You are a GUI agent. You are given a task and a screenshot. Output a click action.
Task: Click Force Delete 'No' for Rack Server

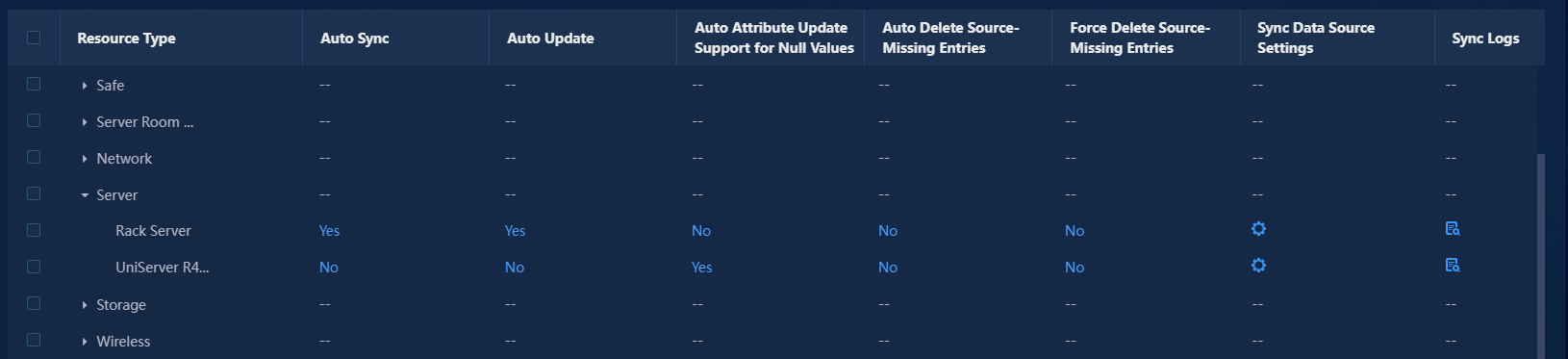pos(1075,231)
